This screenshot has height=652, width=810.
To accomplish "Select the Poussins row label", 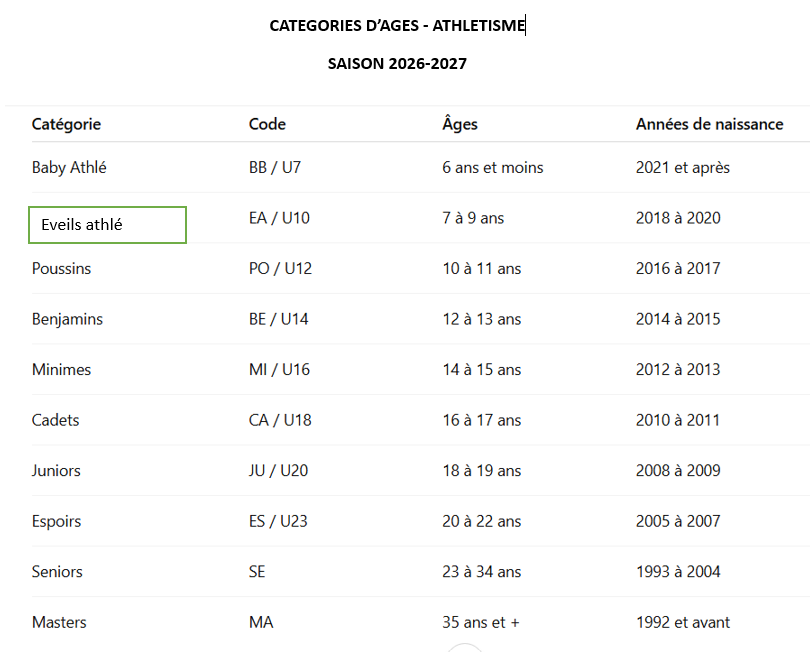I will [61, 269].
